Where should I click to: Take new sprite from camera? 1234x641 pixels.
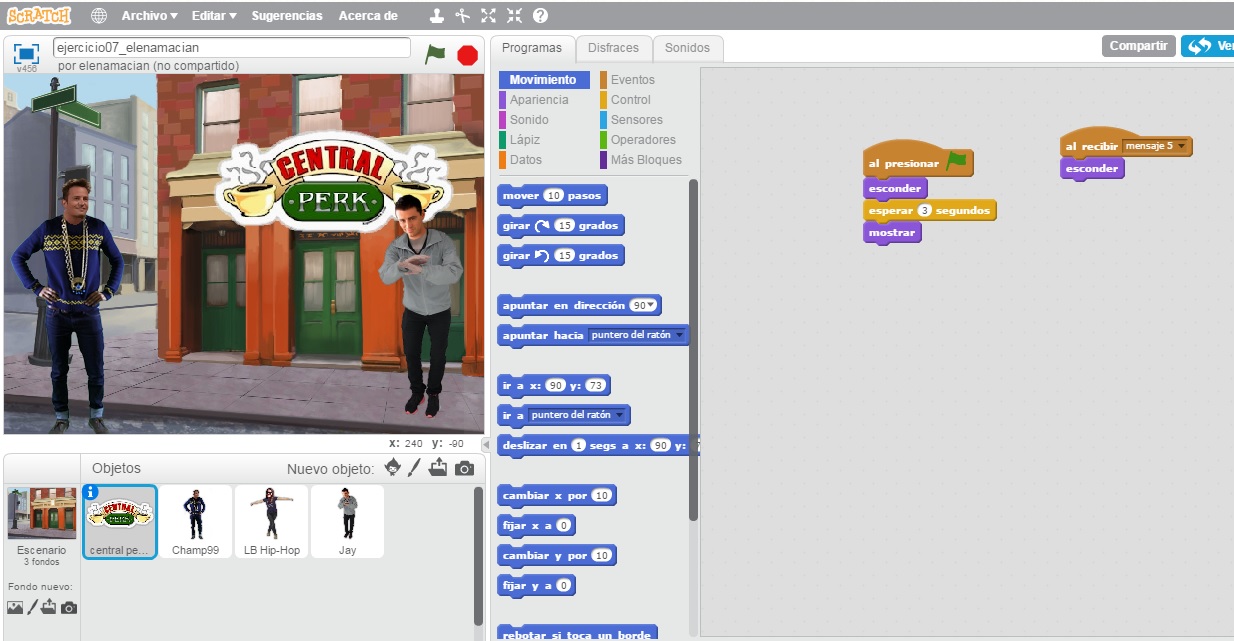464,468
